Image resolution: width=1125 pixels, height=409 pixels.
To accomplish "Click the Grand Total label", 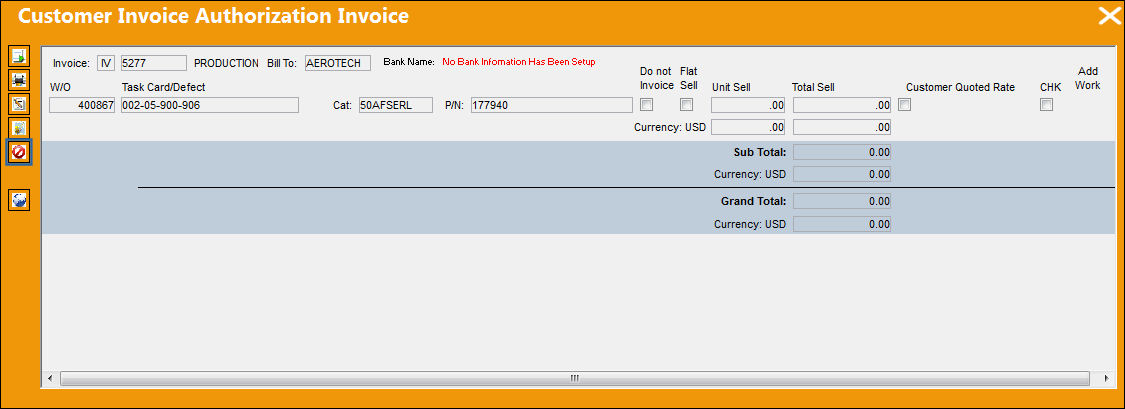I will [753, 202].
